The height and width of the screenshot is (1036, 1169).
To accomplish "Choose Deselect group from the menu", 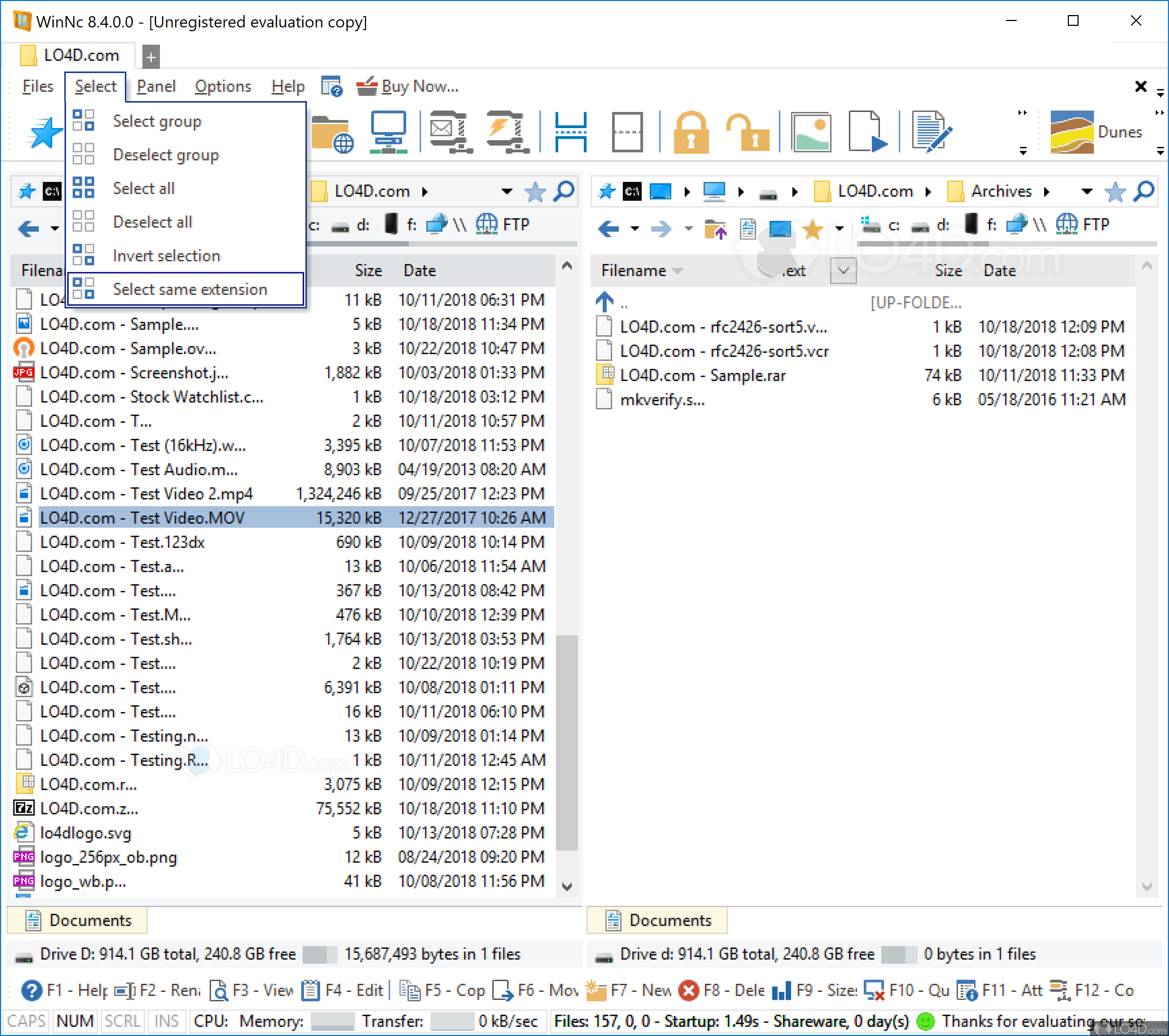I will point(186,155).
